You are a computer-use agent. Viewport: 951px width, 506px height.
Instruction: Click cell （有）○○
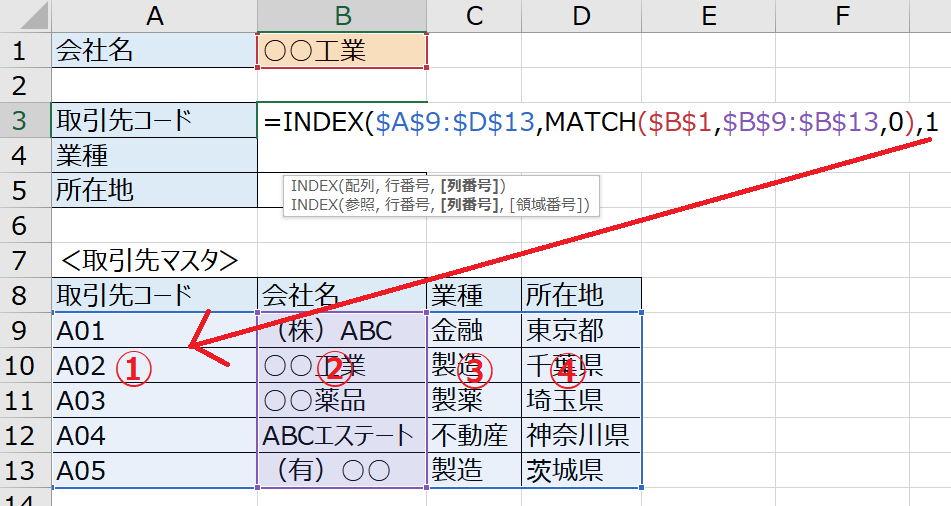pyautogui.click(x=342, y=470)
